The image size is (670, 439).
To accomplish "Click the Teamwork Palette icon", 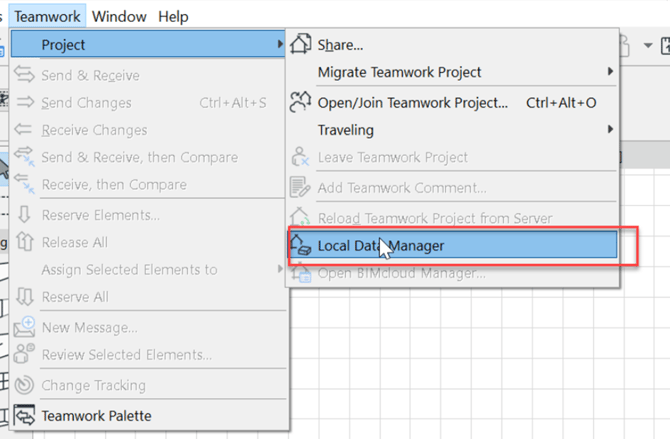I will tap(25, 415).
